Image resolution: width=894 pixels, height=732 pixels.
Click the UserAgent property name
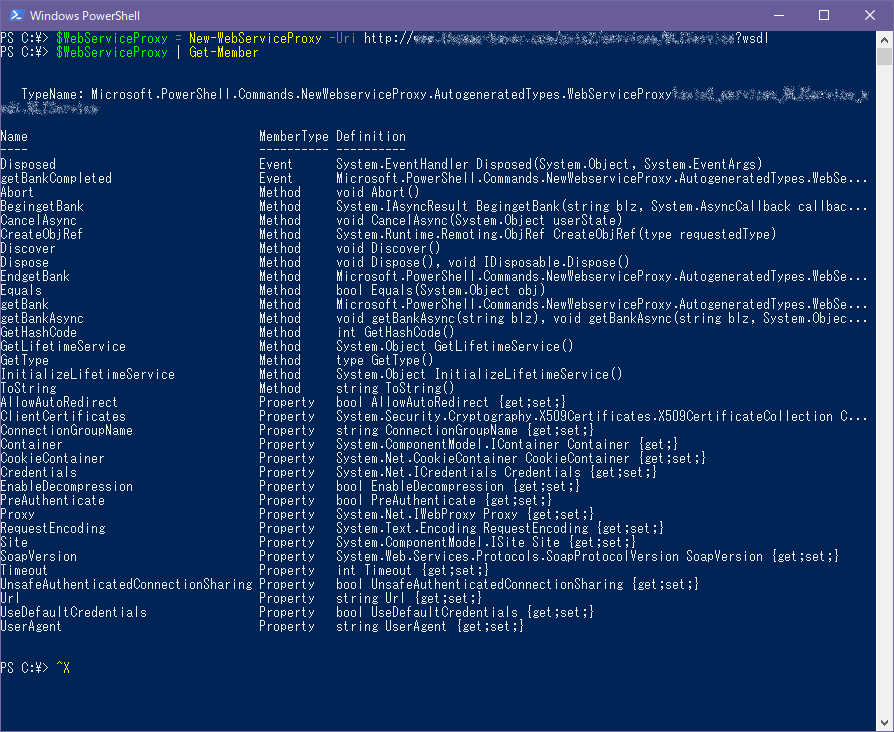point(31,627)
